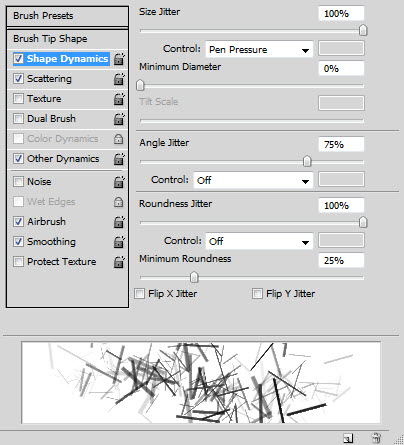Click the Airbrush option label
The image size is (404, 445).
pyautogui.click(x=47, y=222)
